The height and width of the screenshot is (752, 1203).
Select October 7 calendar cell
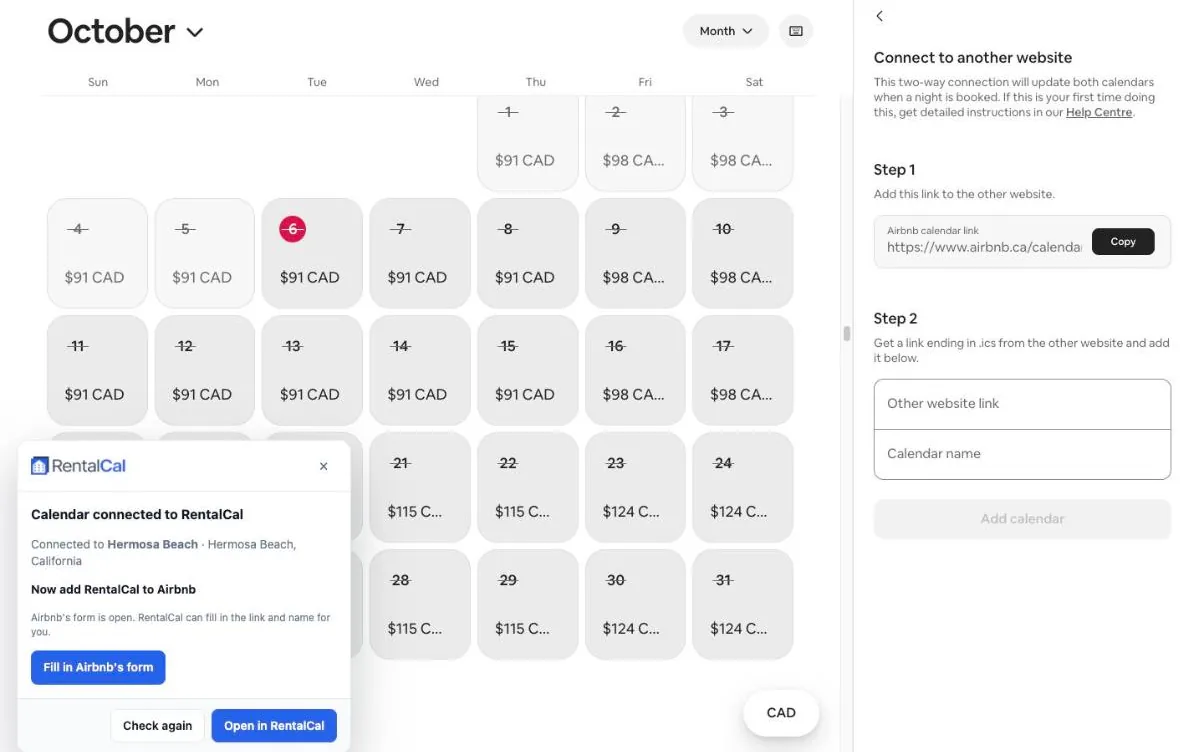(420, 253)
